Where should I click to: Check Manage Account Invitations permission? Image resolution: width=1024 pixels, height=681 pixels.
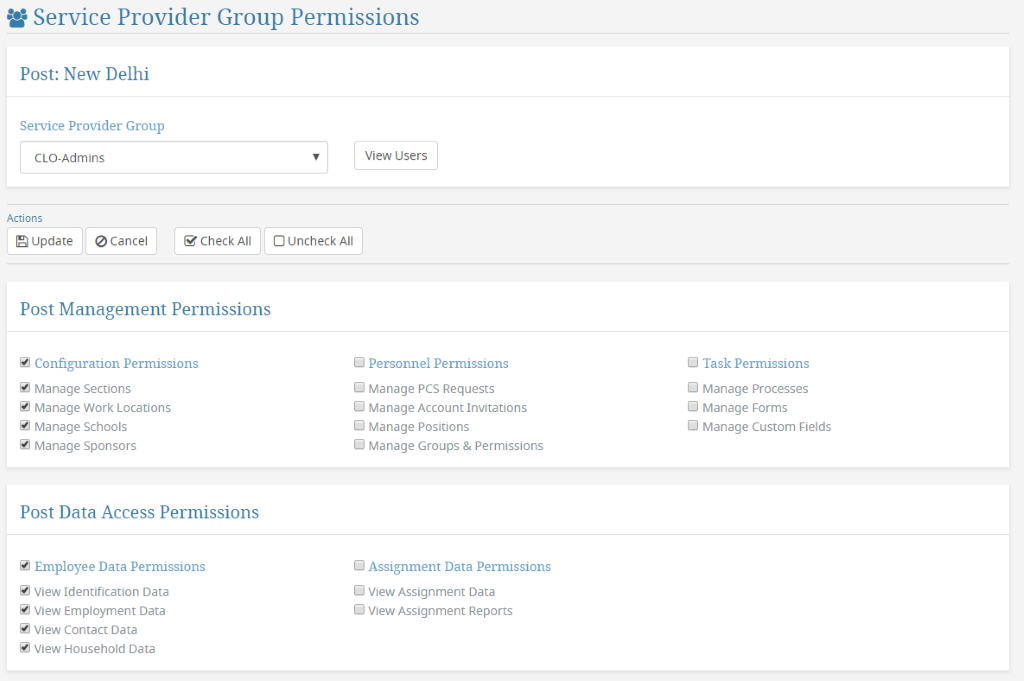click(359, 407)
